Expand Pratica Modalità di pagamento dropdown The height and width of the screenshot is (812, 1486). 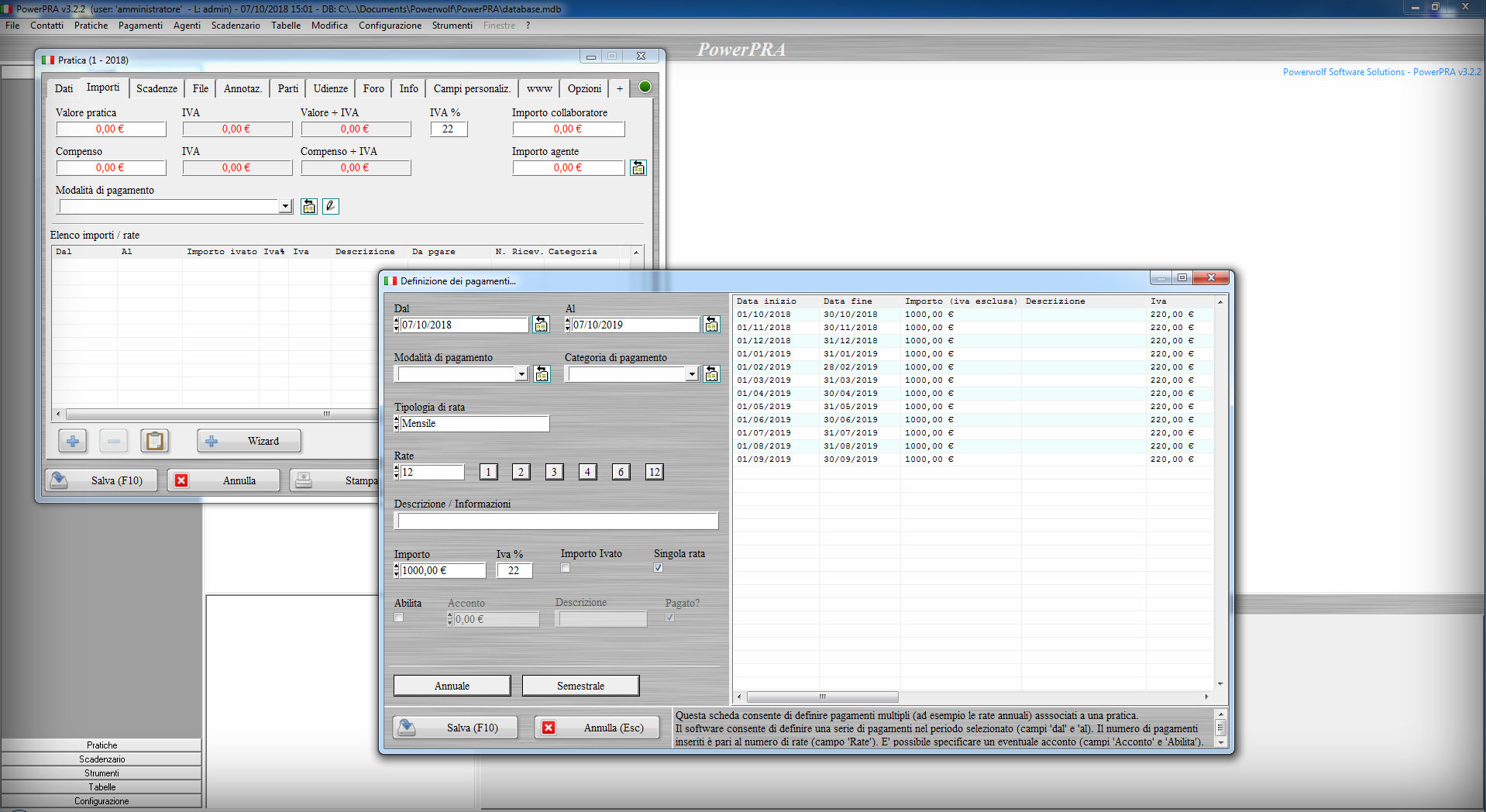pos(286,206)
